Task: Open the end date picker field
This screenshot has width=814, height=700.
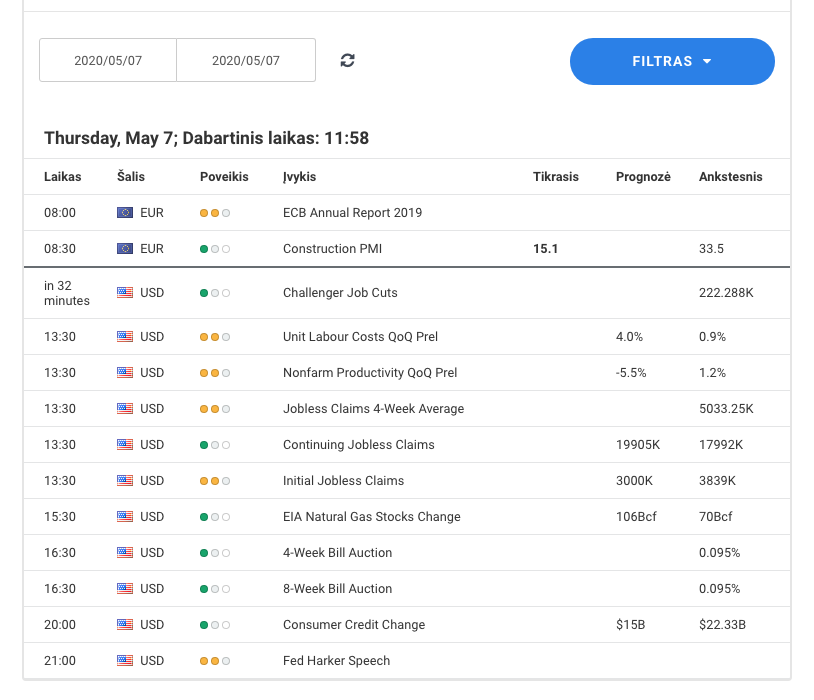Action: [245, 59]
